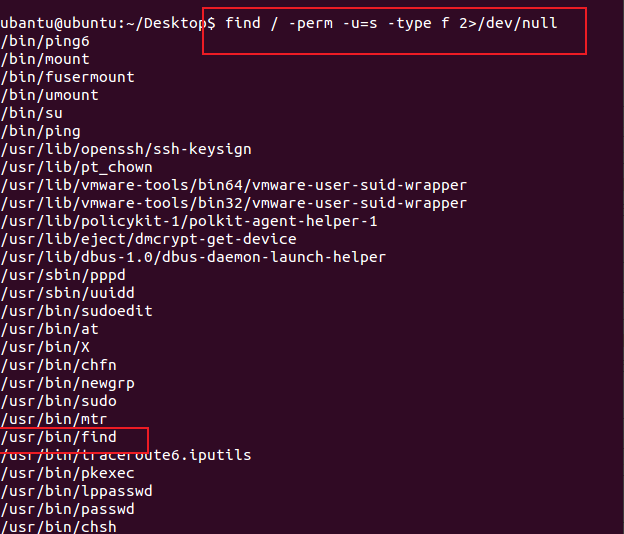Click the /usr/bin/newgrp line
Viewport: 624px width, 534px height.
point(68,383)
